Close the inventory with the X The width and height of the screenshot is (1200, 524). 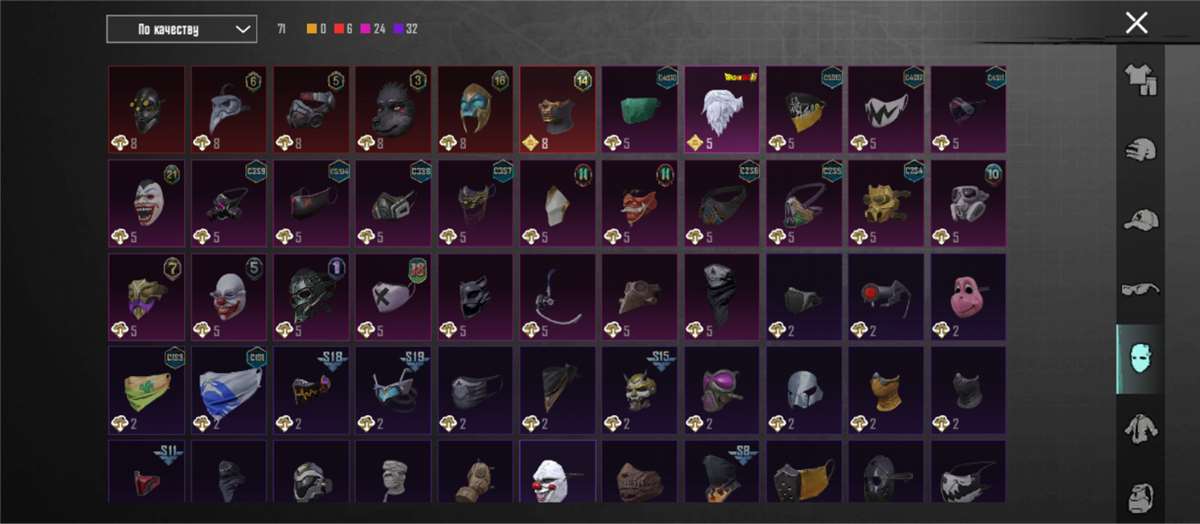point(1136,23)
